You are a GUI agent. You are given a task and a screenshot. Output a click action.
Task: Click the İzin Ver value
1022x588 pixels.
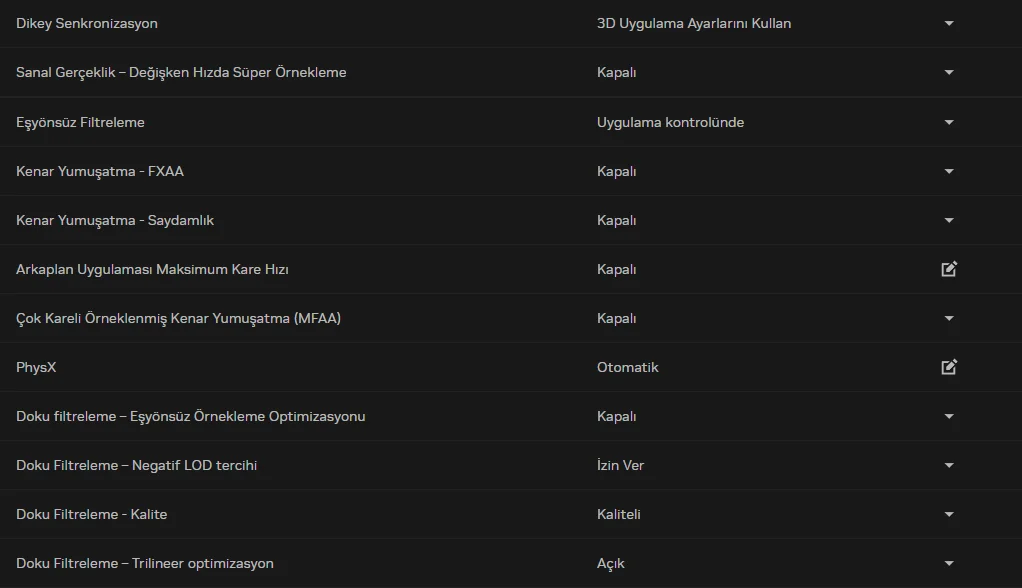pyautogui.click(x=620, y=465)
